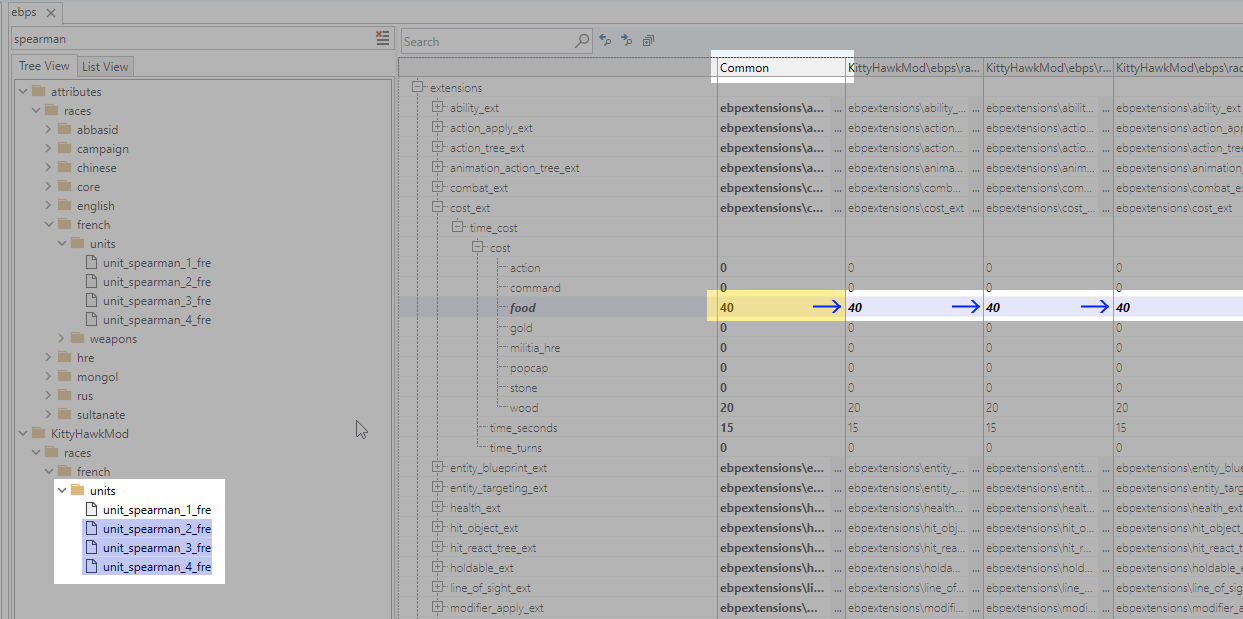The image size is (1243, 619).
Task: Collapse the races folder under attributes
Action: (x=36, y=111)
